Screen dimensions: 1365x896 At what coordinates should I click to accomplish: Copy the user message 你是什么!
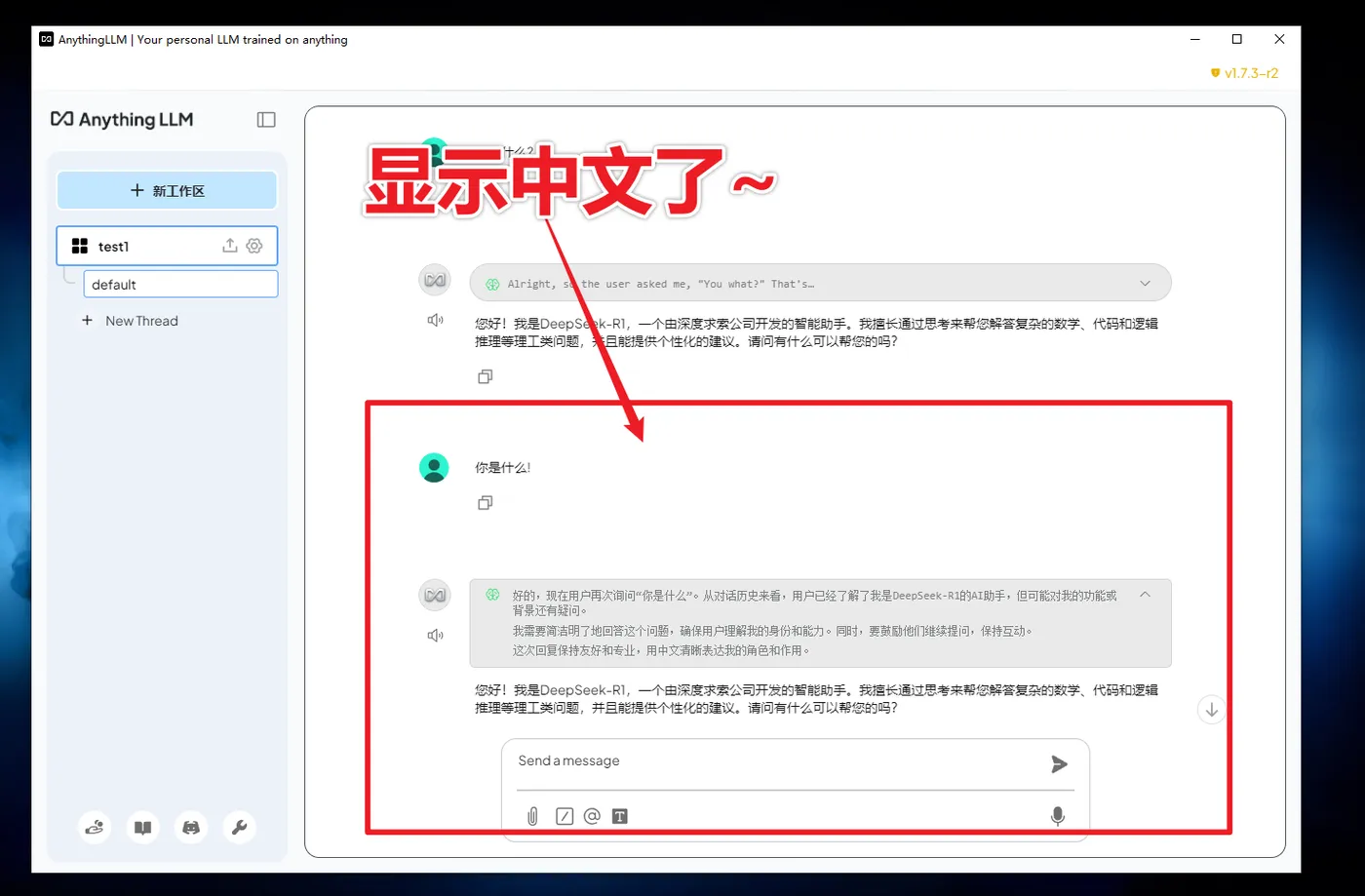(485, 503)
